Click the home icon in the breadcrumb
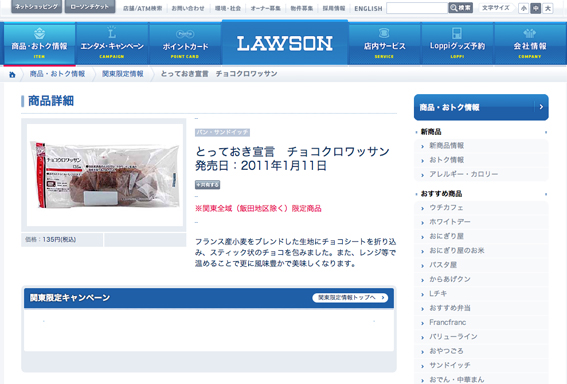Viewport: 567px width, 384px height. tap(12, 75)
